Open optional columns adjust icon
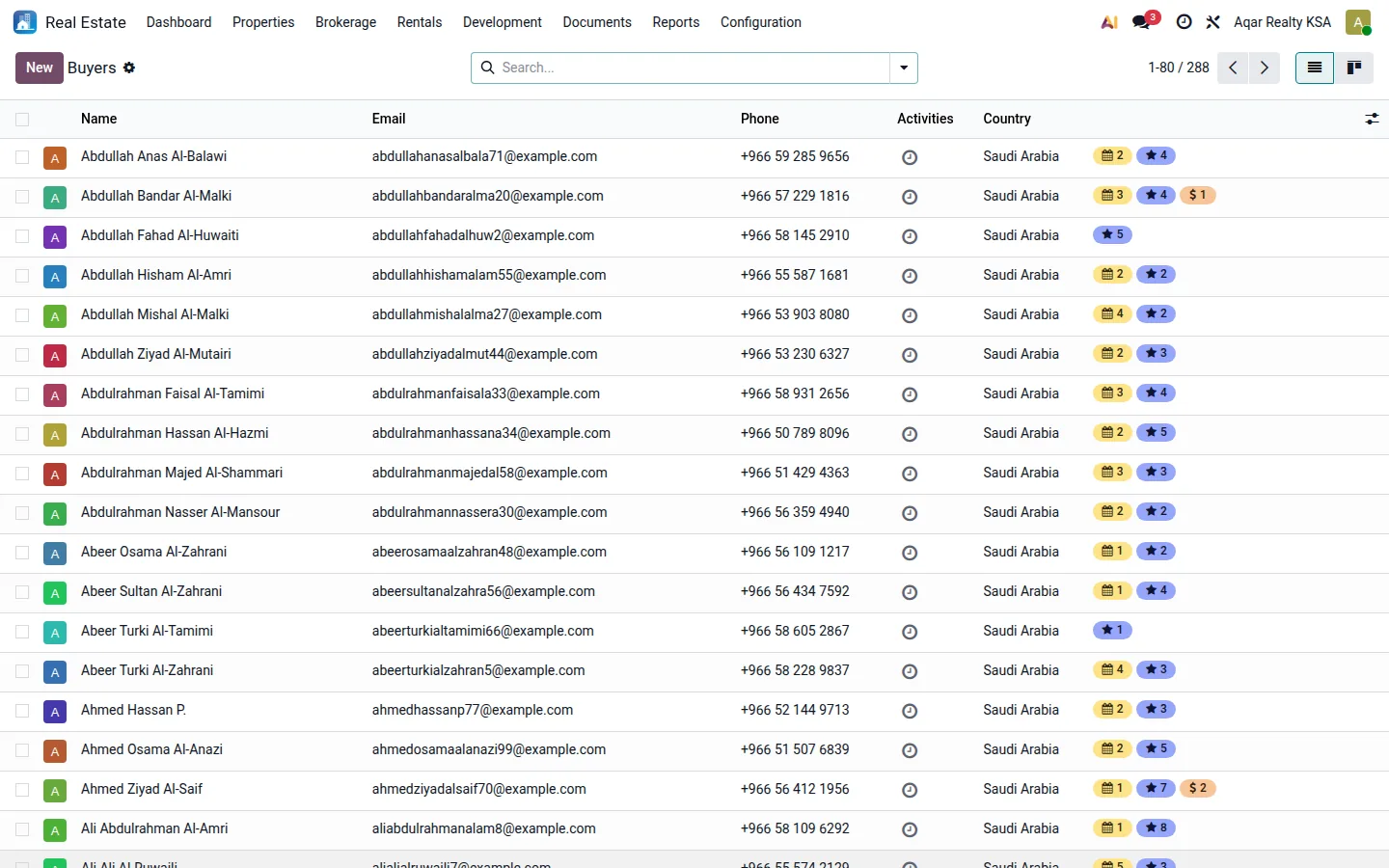Screen dimensions: 1389x868 tap(1372, 119)
